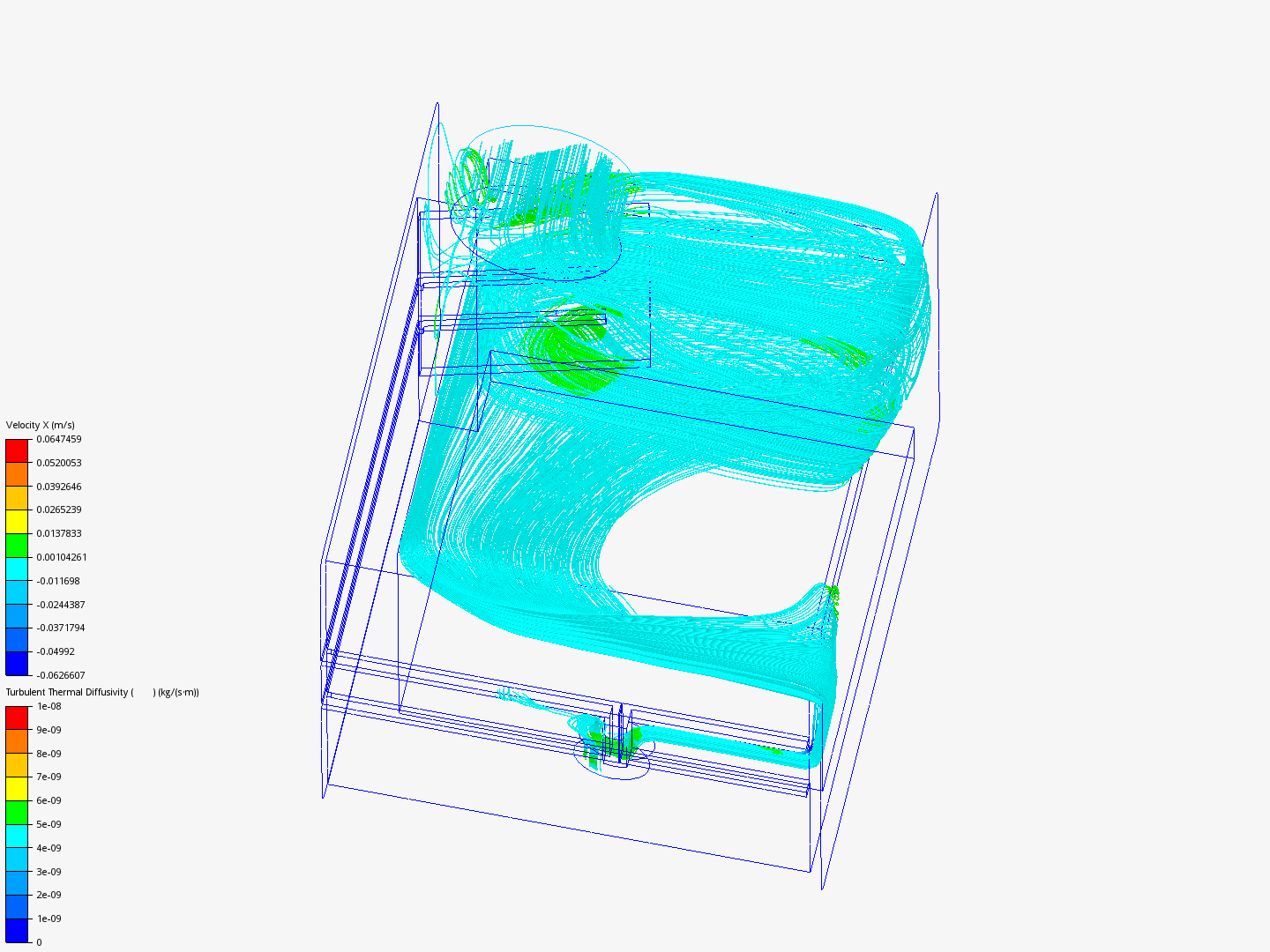Click the legend value -0.011698
1270x952 pixels.
(58, 581)
